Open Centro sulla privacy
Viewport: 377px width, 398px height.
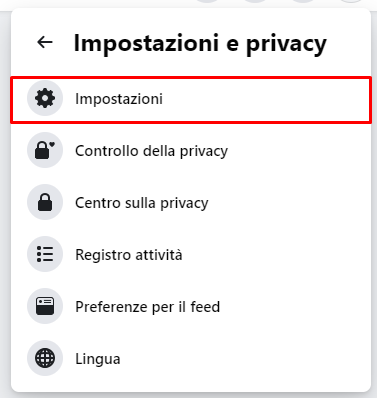[x=191, y=203]
